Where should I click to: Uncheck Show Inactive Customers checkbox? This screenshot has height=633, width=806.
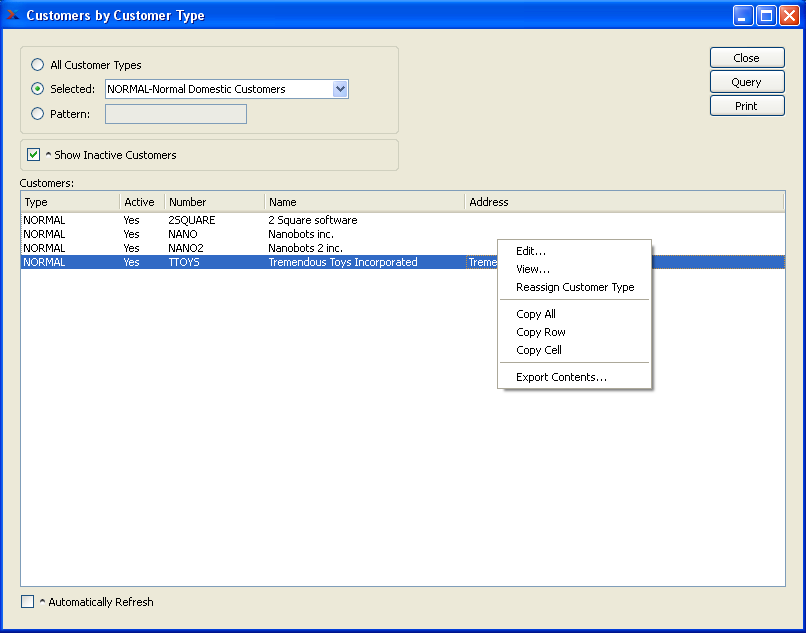coord(33,155)
